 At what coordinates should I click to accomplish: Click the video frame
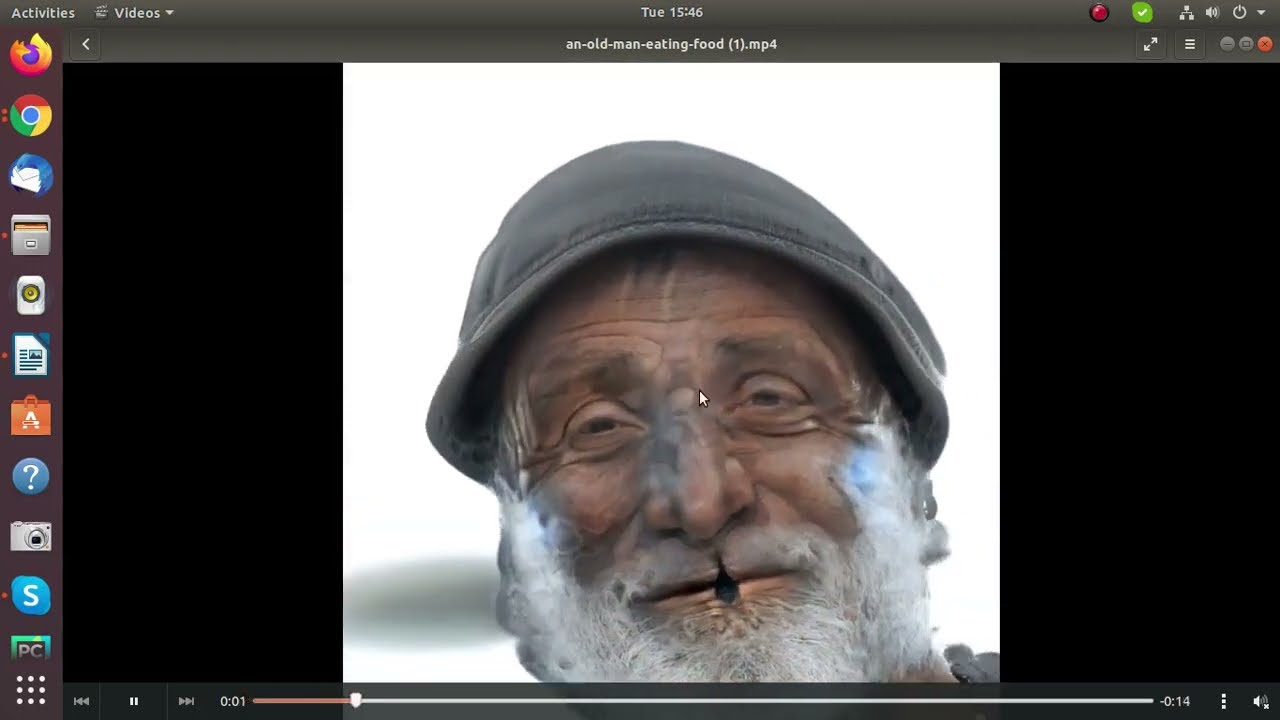(671, 372)
